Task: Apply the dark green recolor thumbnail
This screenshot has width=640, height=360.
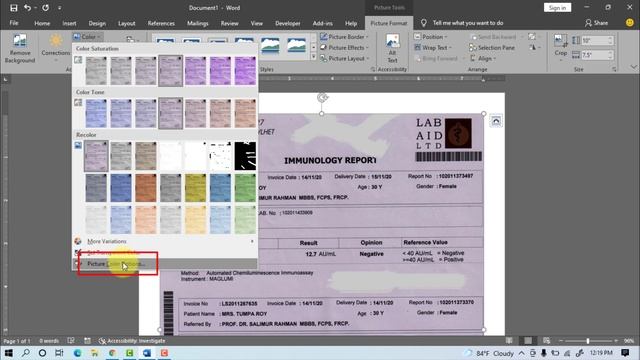Action: point(245,188)
